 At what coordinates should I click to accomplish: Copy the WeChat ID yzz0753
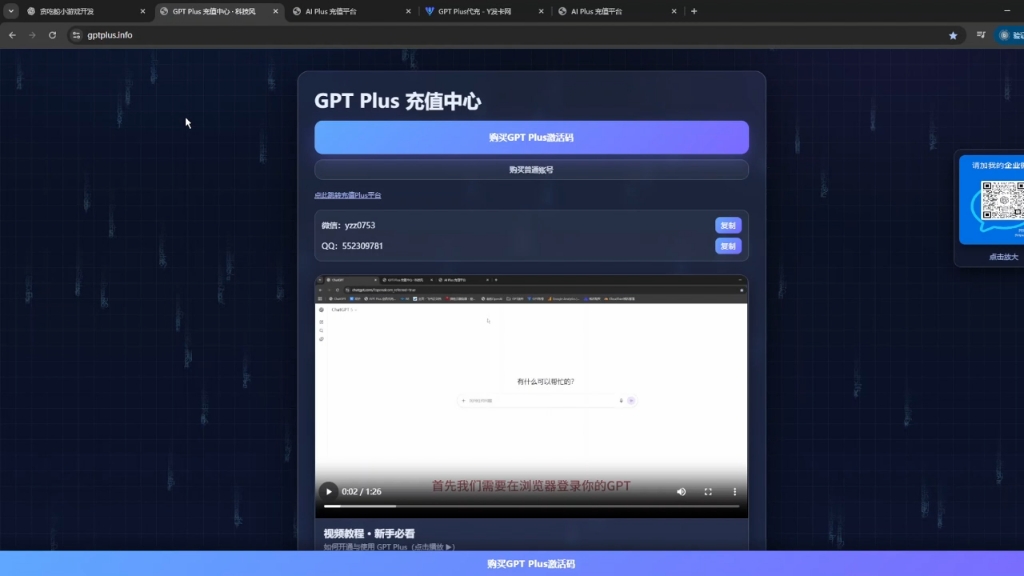click(728, 225)
